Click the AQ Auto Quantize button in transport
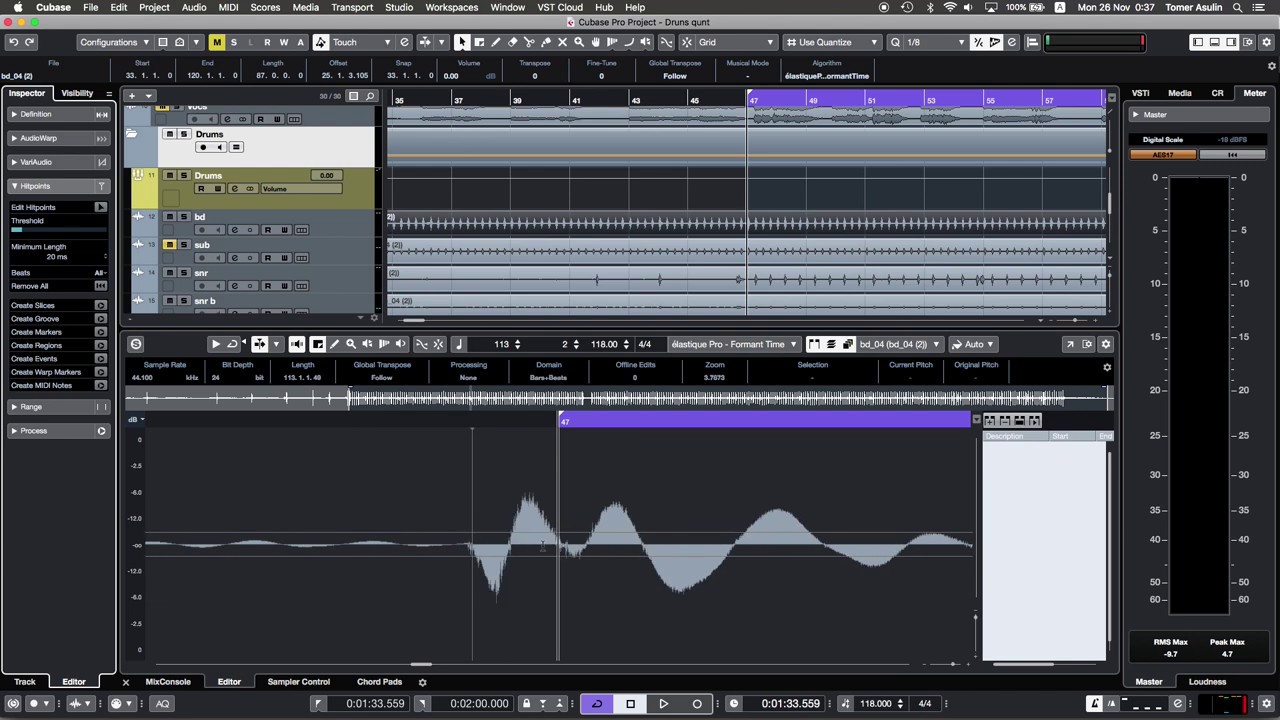The image size is (1280, 720). (x=162, y=704)
